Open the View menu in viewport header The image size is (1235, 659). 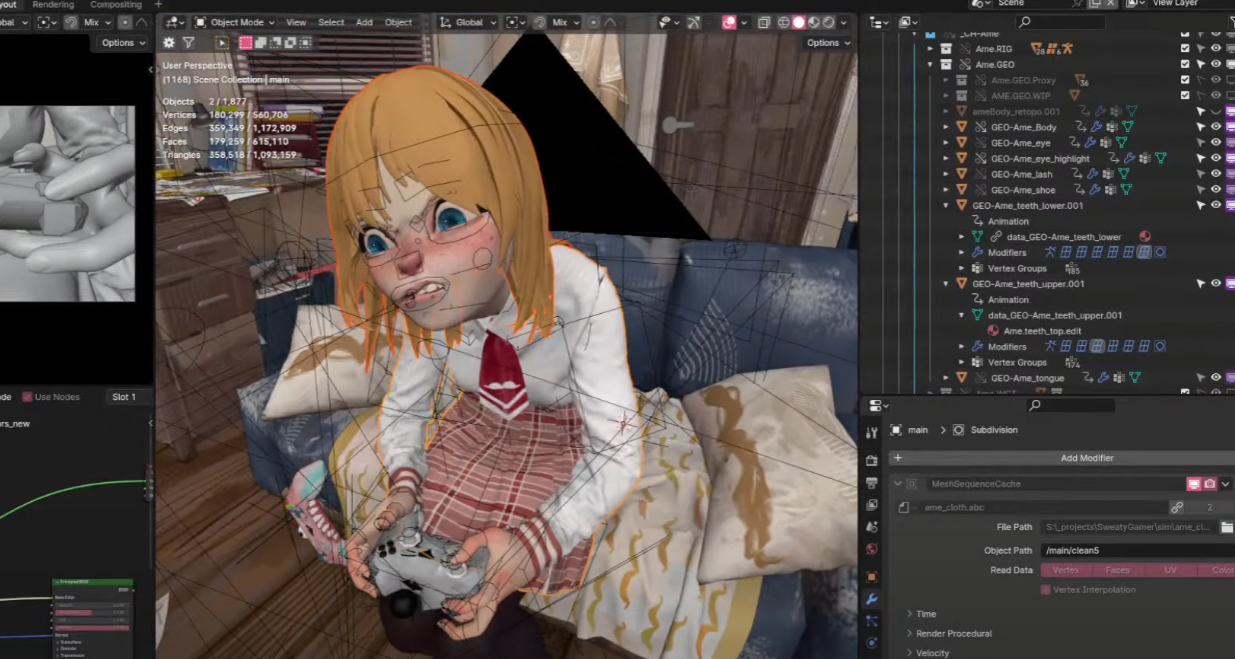point(296,22)
